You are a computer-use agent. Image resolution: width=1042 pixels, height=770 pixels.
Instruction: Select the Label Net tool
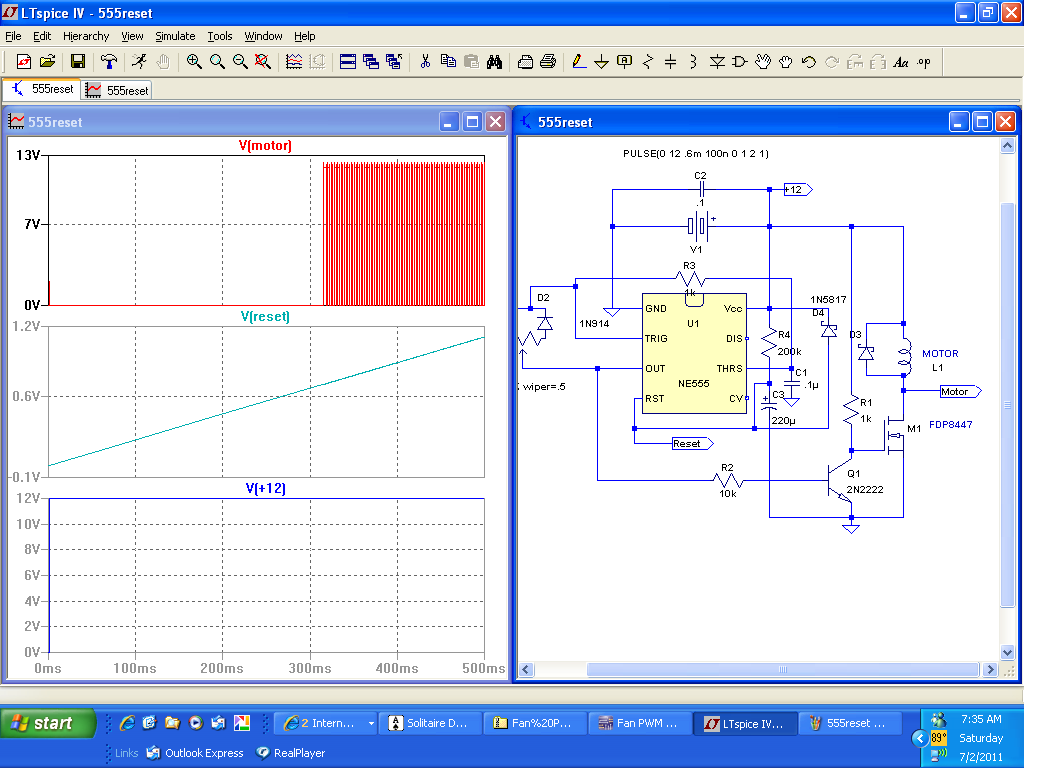pos(625,62)
